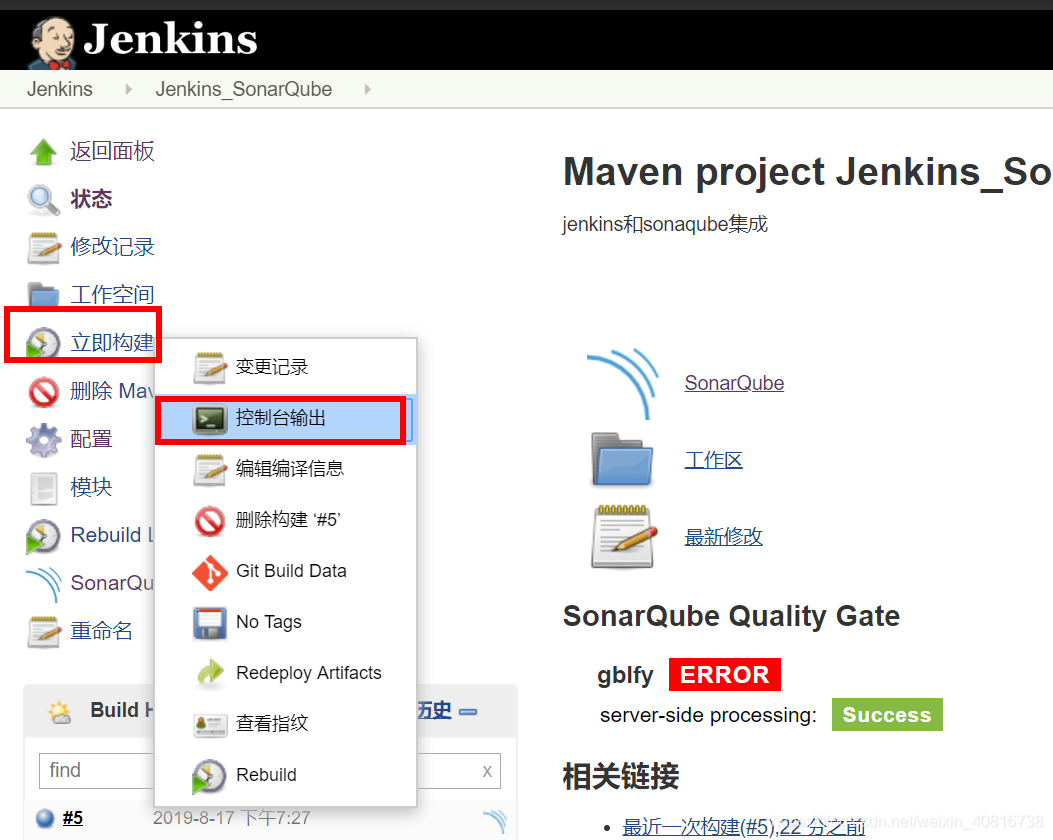The height and width of the screenshot is (840, 1053).
Task: Click the green arrow Redeploy Artifacts icon
Action: [x=210, y=673]
